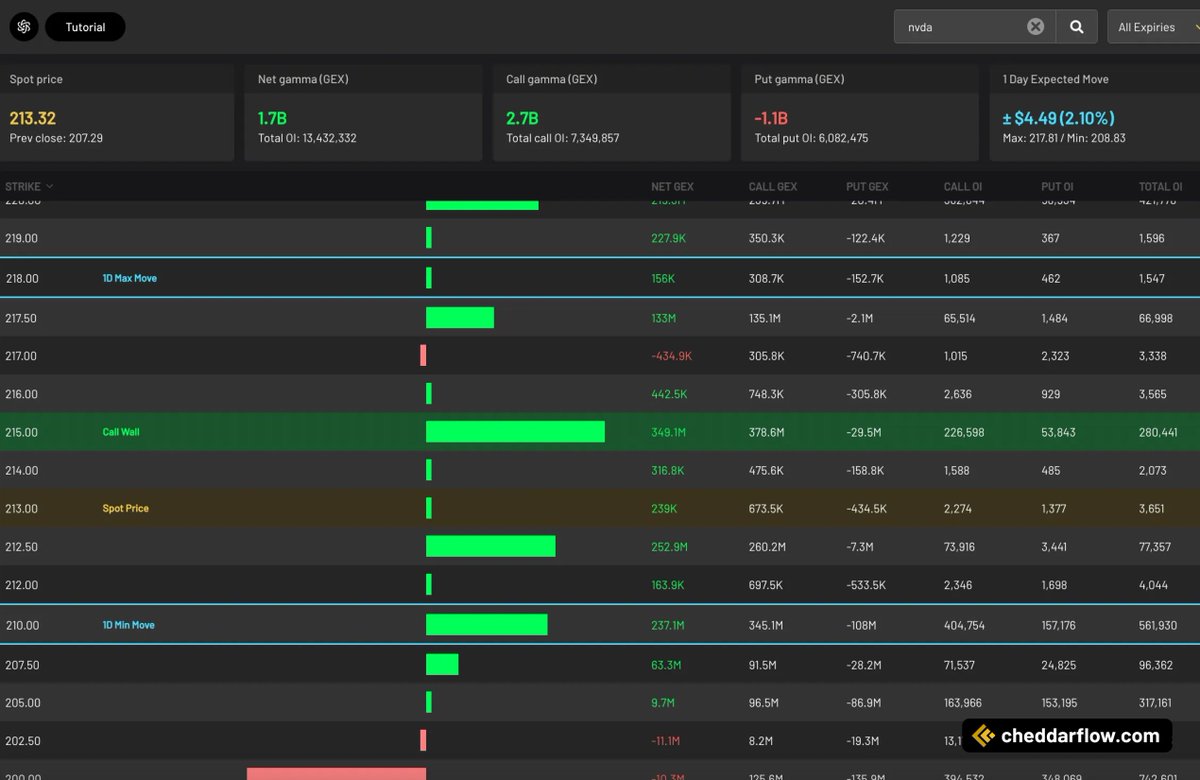1200x780 pixels.
Task: Click the magnifier search button
Action: pyautogui.click(x=1077, y=27)
